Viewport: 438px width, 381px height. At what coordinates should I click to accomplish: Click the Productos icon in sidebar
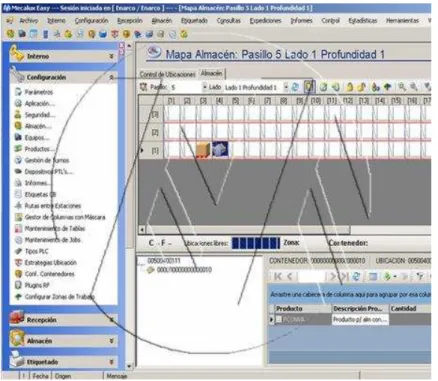point(18,149)
